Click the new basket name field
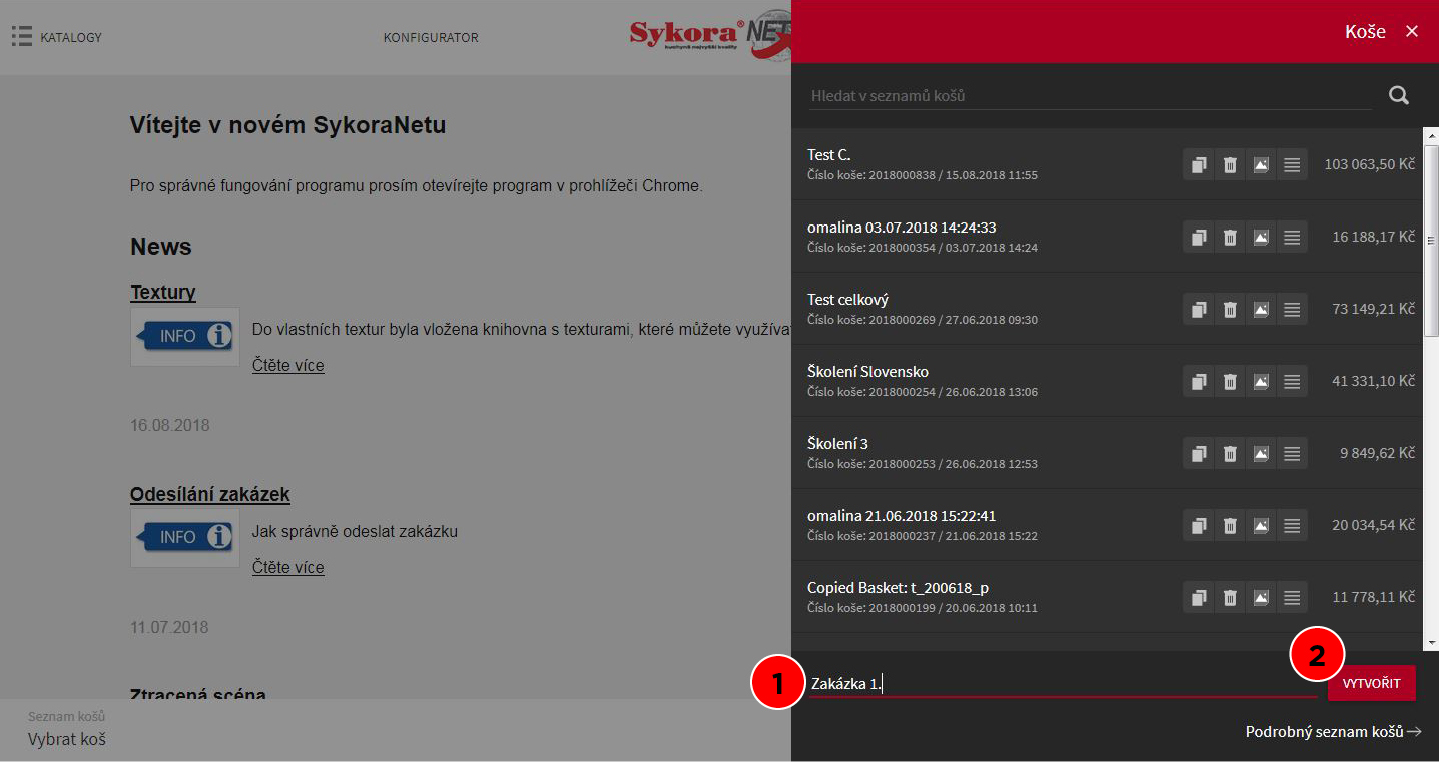Image resolution: width=1439 pixels, height=762 pixels. pyautogui.click(x=1060, y=684)
